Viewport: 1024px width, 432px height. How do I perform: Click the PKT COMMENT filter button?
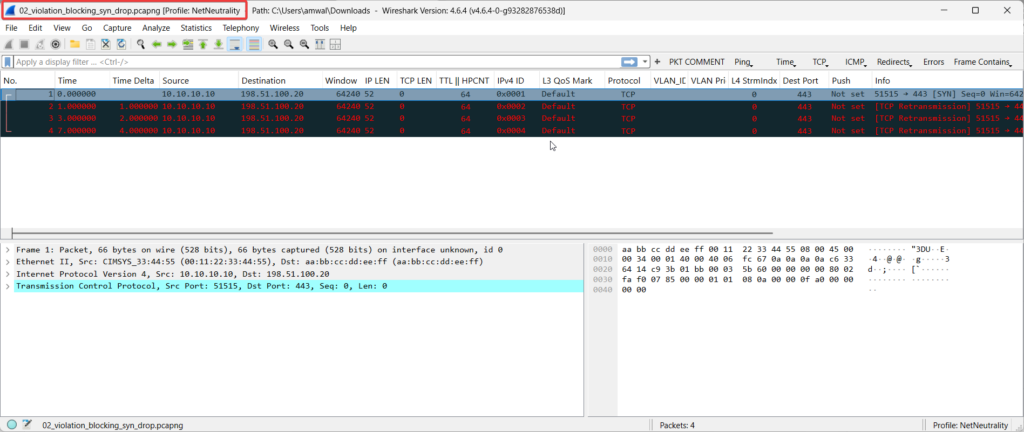[x=696, y=62]
